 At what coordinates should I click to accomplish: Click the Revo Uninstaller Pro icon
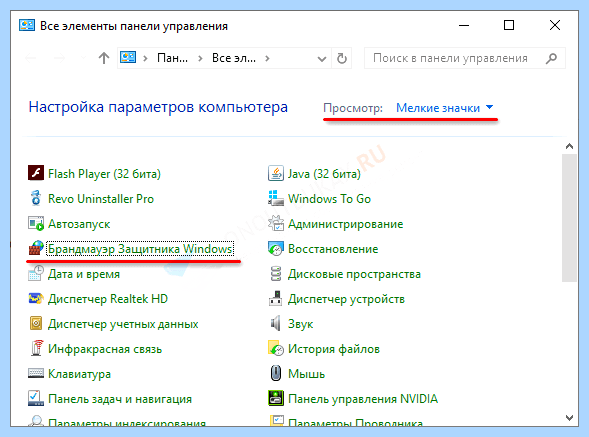click(x=36, y=198)
